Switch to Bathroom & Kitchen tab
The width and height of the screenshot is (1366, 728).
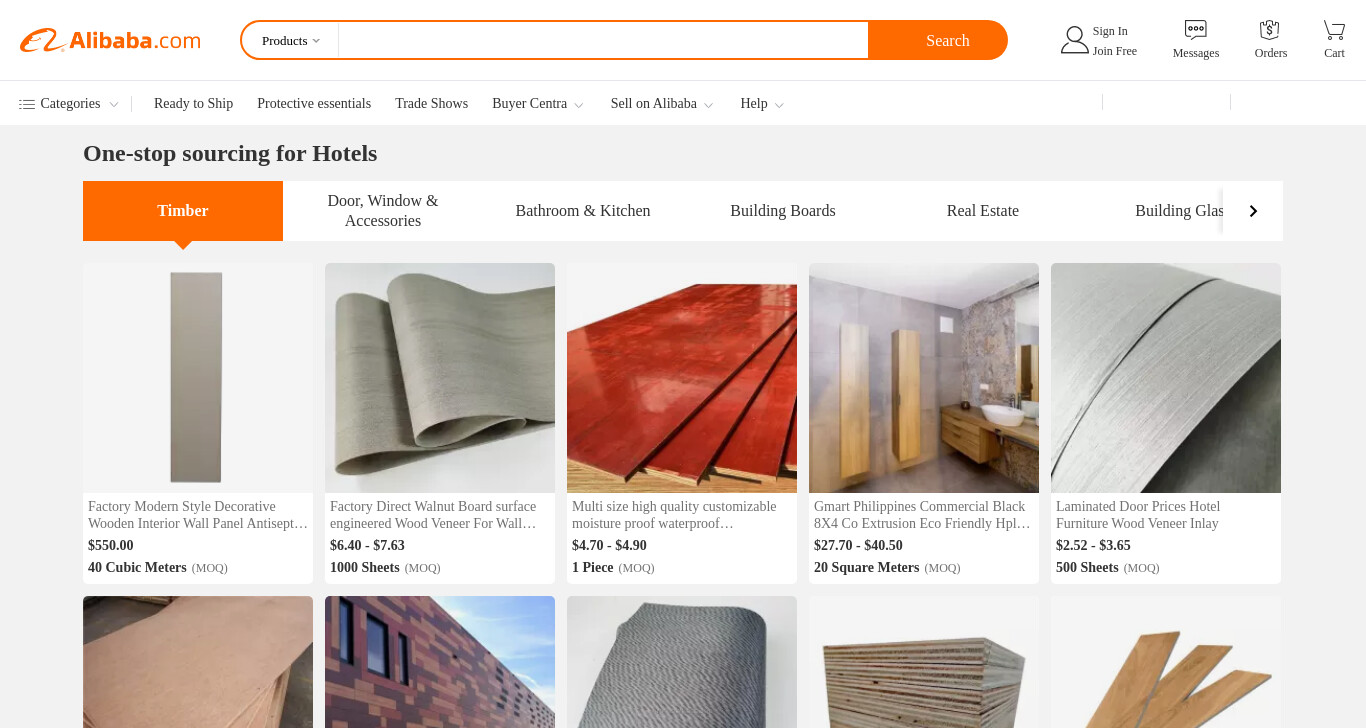[x=583, y=211]
